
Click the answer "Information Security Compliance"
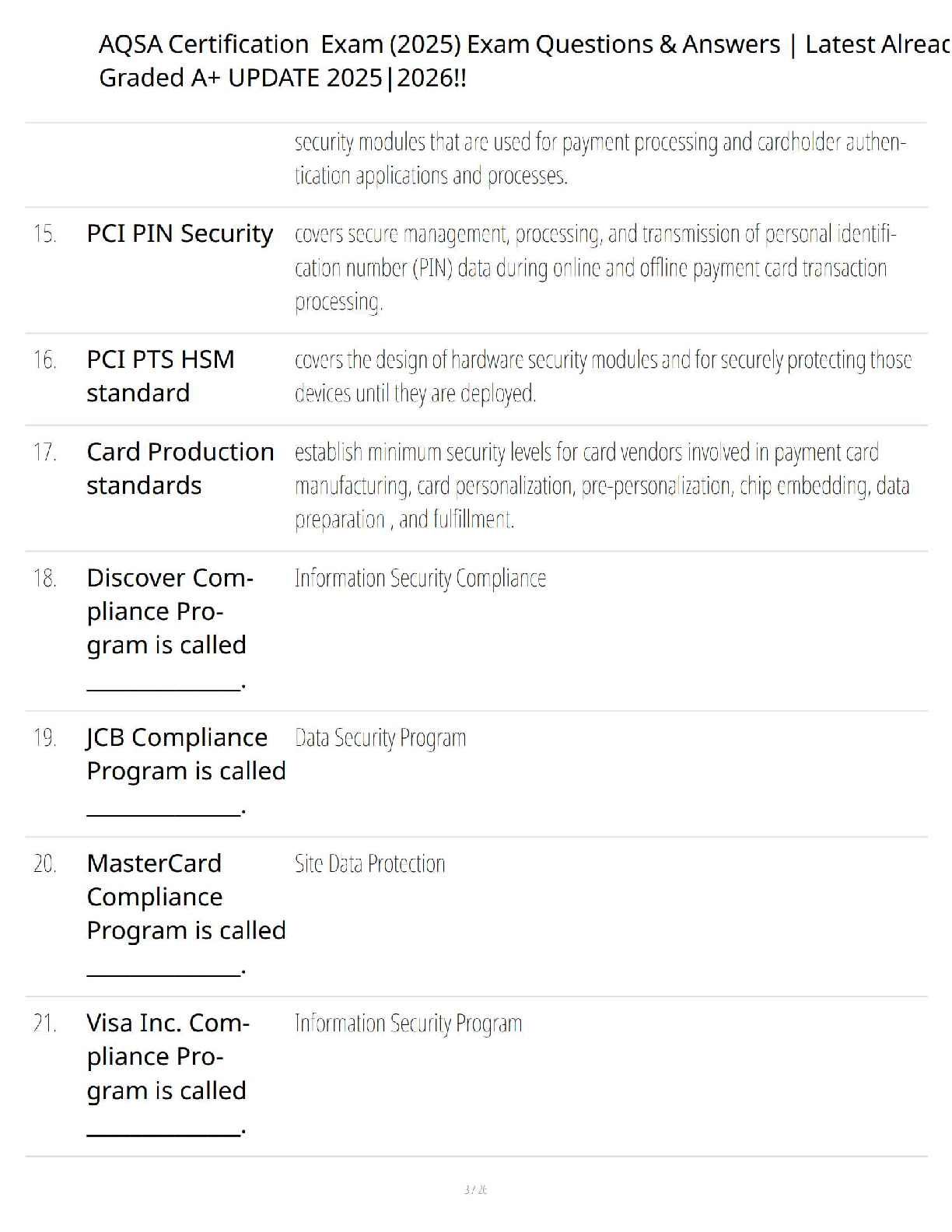[420, 579]
